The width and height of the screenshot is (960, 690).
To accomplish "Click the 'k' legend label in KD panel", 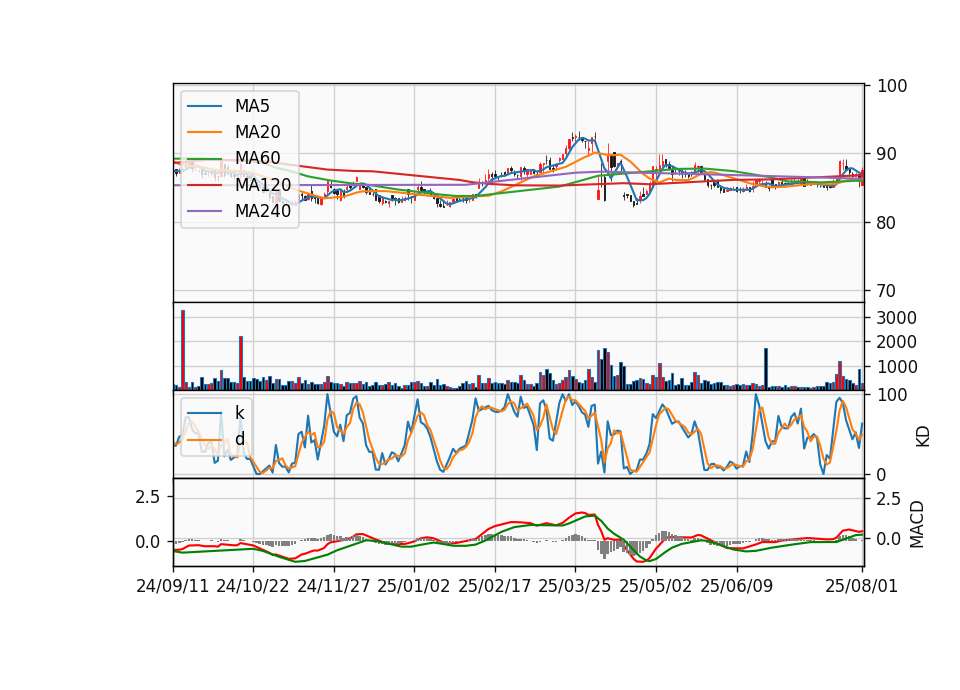I will [239, 413].
